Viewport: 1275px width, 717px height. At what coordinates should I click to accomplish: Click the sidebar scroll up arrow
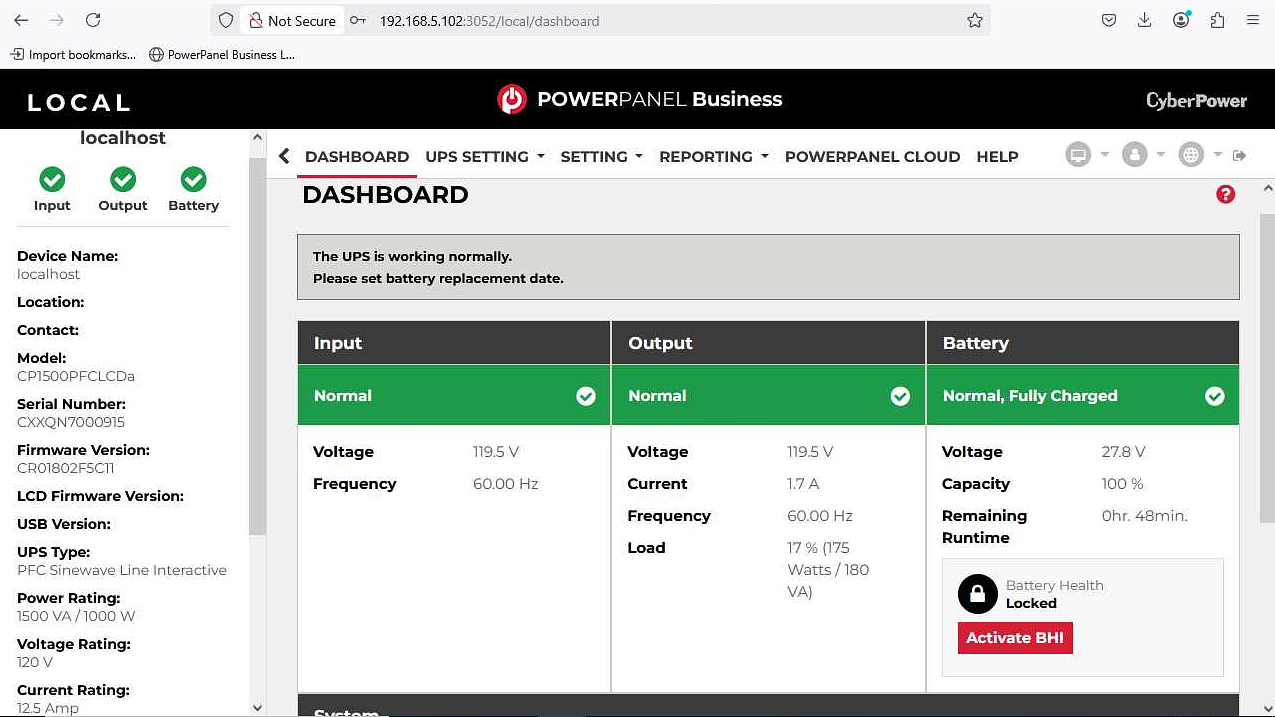pyautogui.click(x=257, y=138)
